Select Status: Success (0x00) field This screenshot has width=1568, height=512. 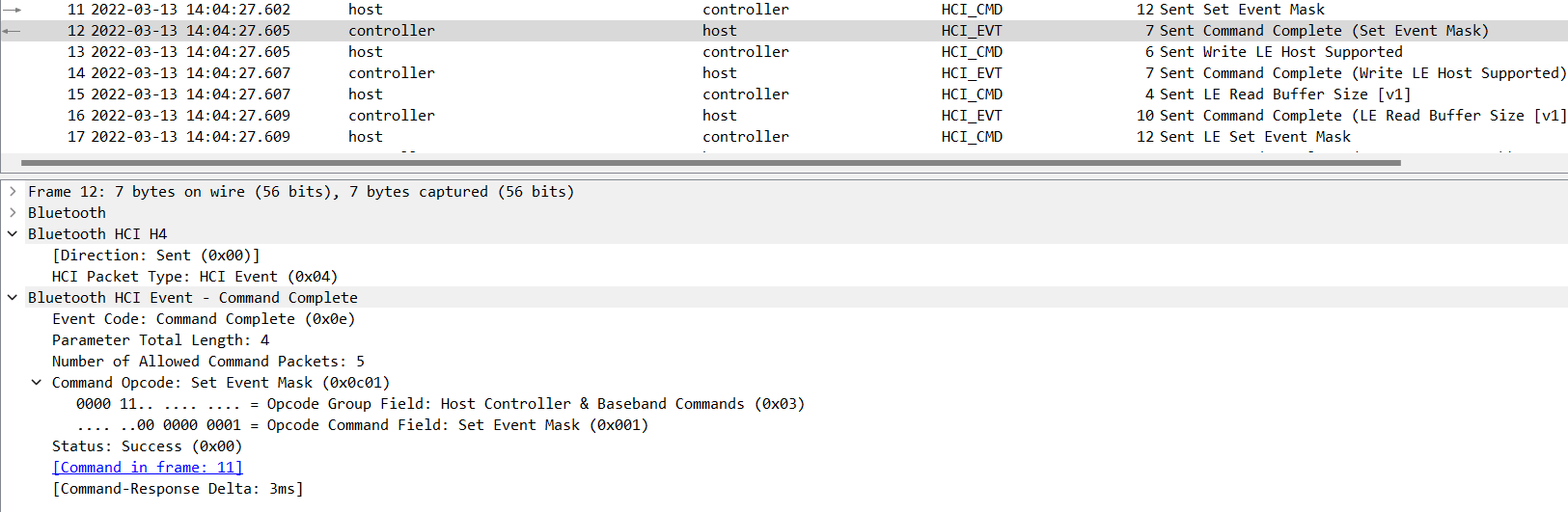pyautogui.click(x=148, y=446)
